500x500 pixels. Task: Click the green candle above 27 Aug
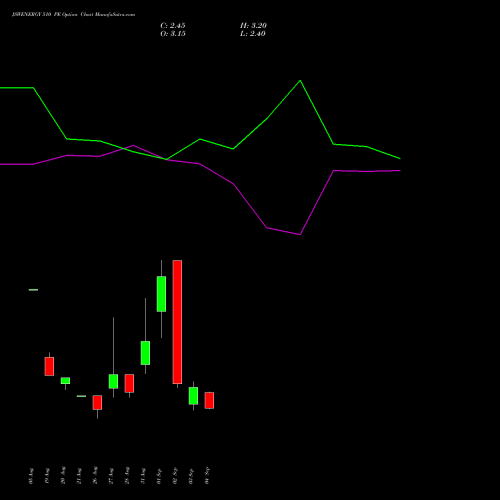113,381
